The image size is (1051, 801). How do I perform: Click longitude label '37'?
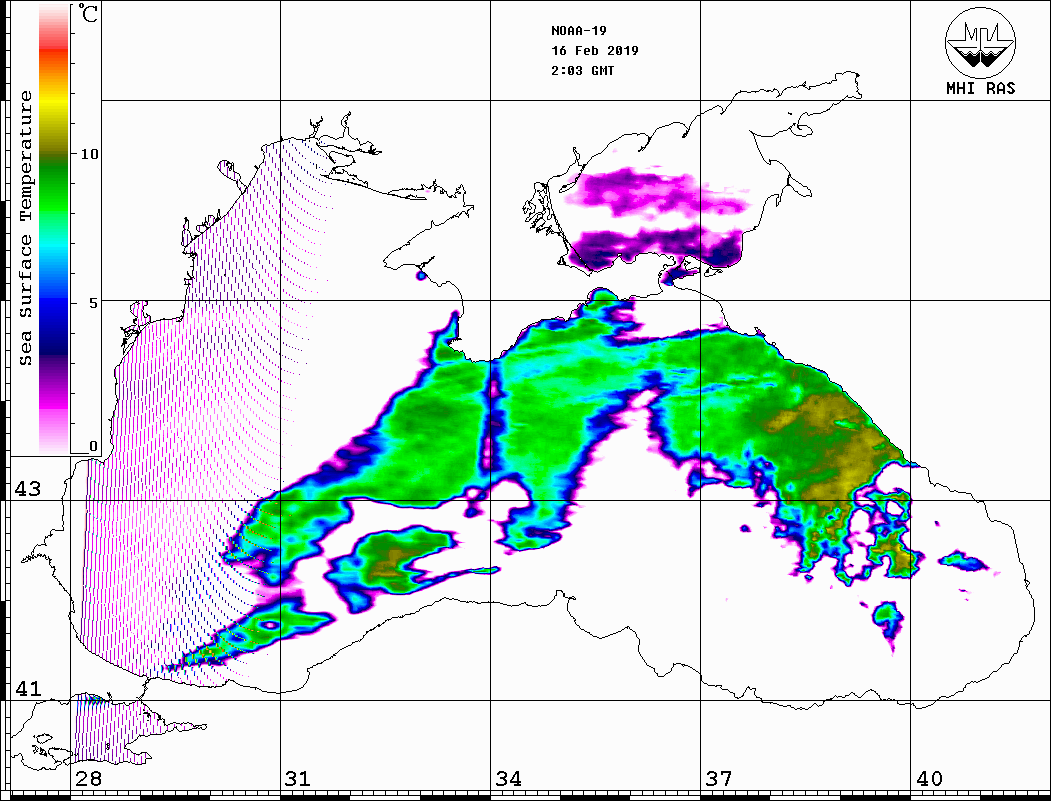[x=719, y=779]
